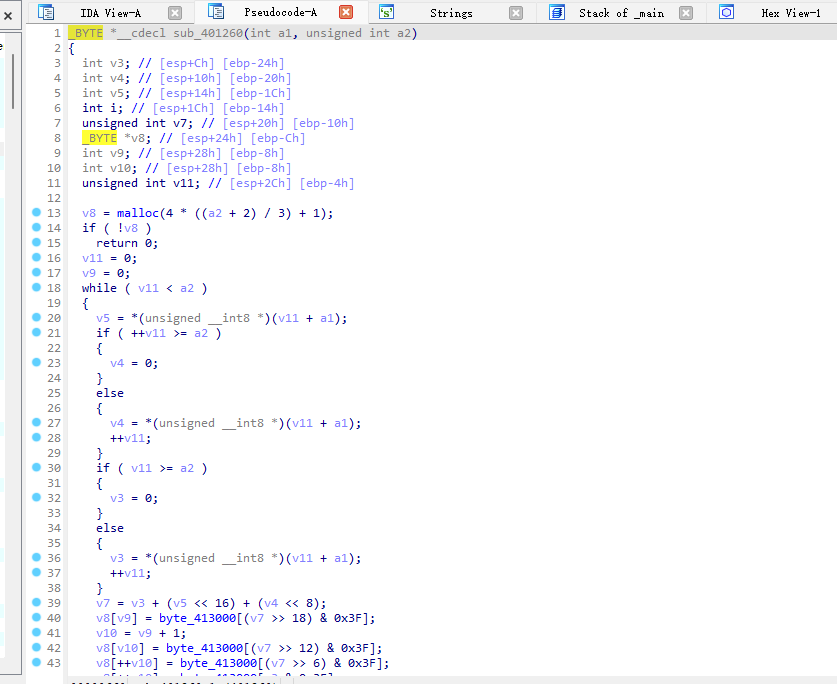The width and height of the screenshot is (837, 684).
Task: Click the Hex View-1 tab icon
Action: 727,12
